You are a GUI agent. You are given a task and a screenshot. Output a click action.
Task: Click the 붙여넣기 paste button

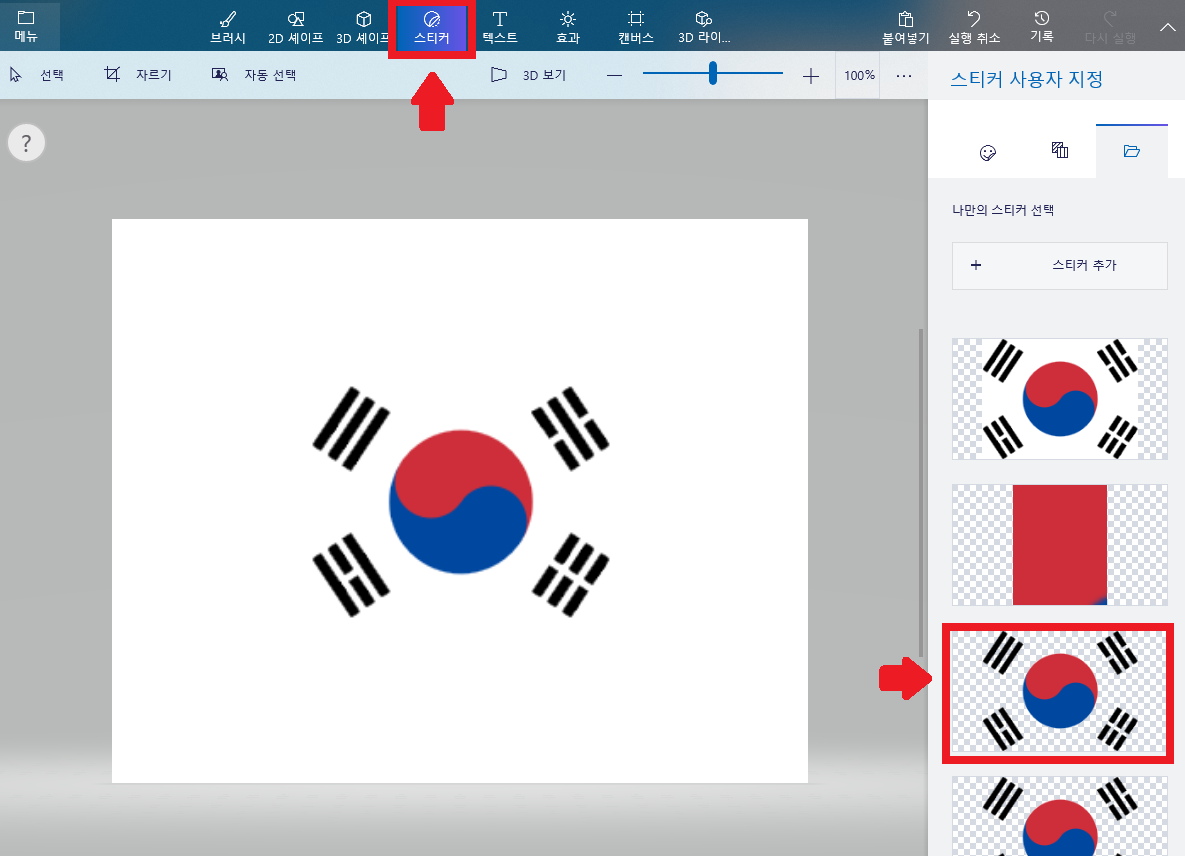(x=905, y=27)
